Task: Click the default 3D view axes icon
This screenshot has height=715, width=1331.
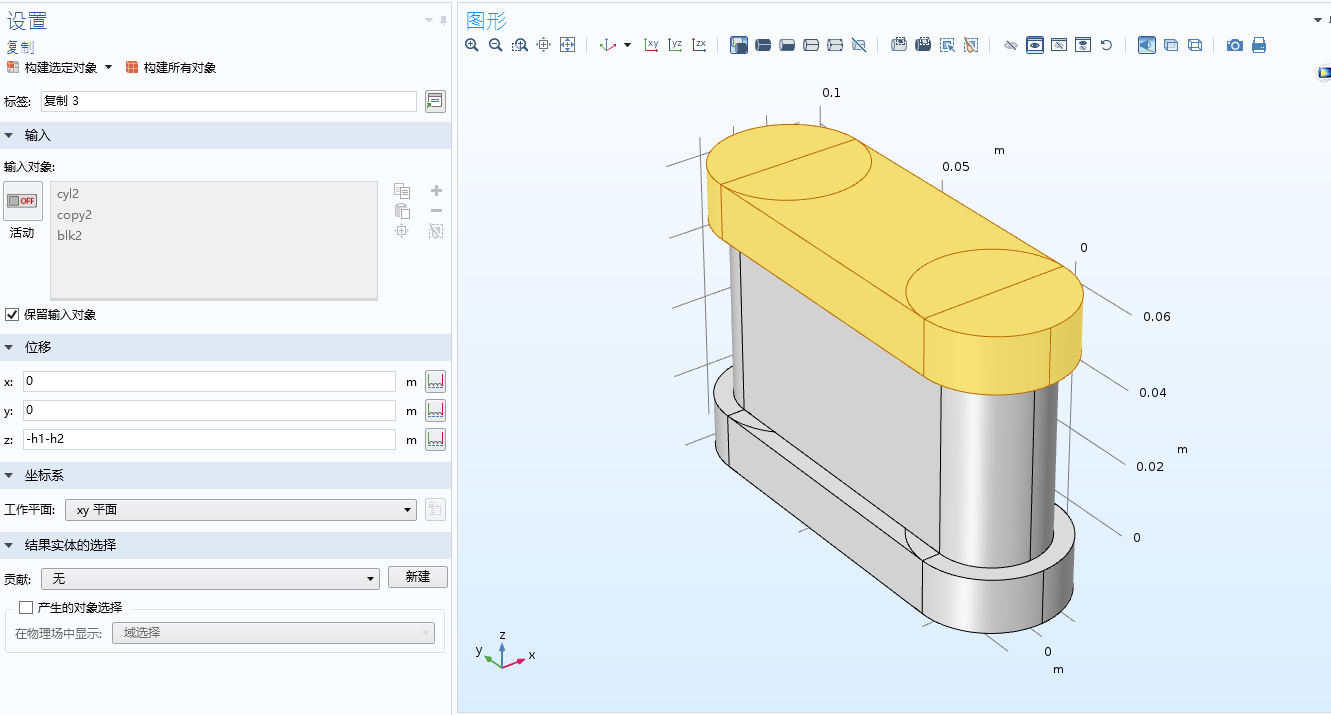Action: point(608,45)
